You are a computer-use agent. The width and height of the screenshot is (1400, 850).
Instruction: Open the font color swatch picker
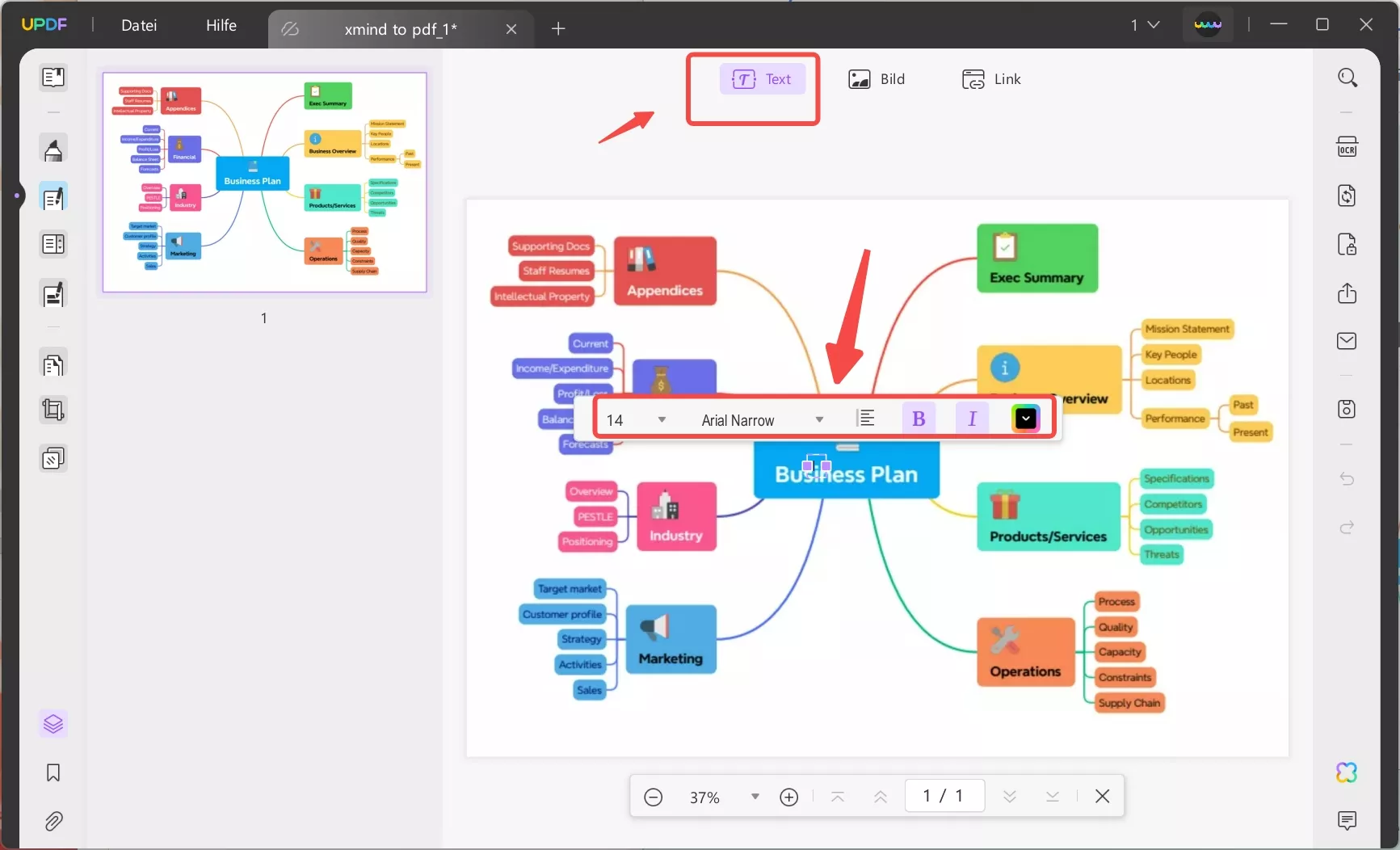[x=1024, y=418]
